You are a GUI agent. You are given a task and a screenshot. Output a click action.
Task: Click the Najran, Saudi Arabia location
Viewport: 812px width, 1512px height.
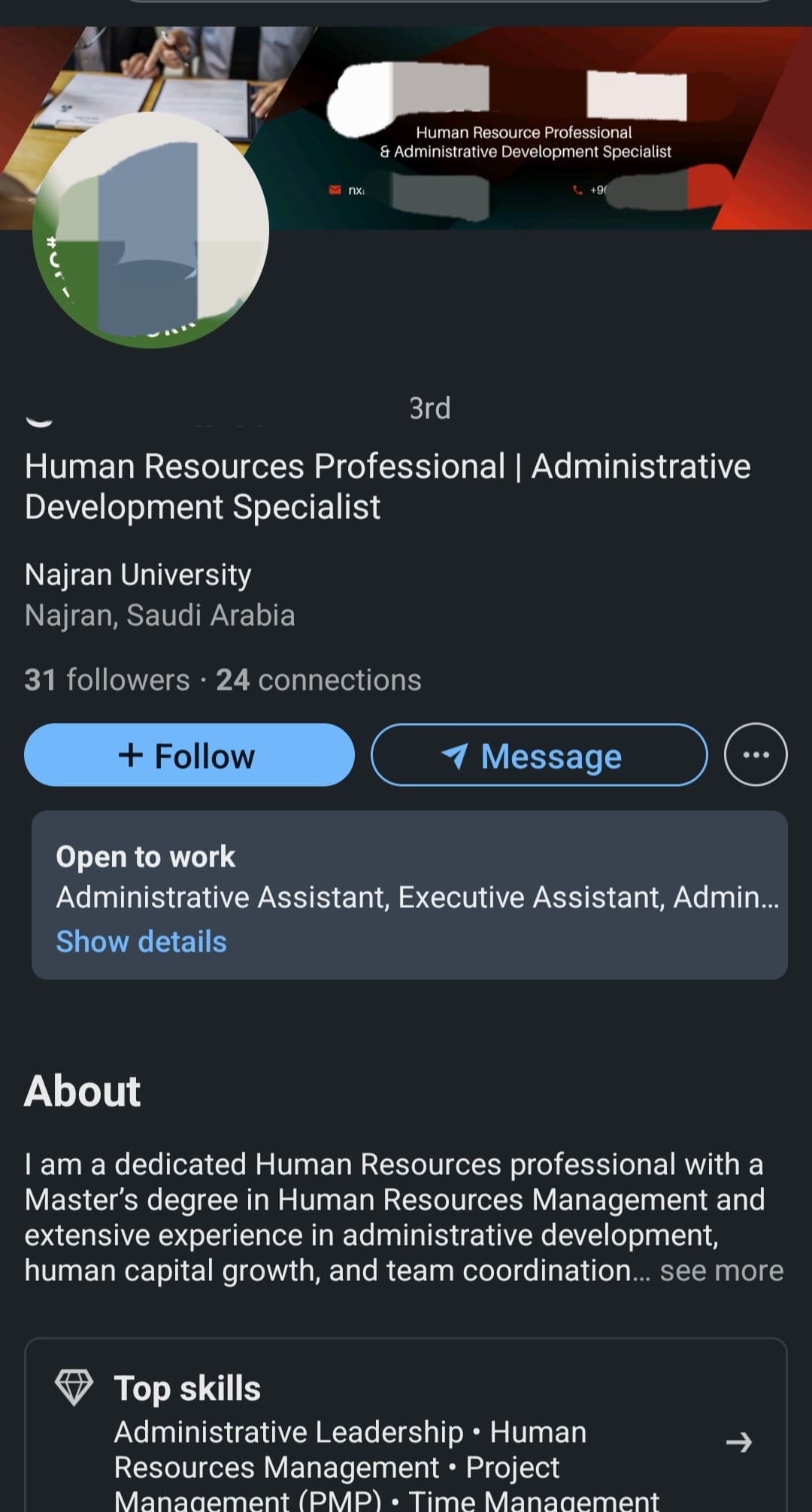[x=159, y=615]
